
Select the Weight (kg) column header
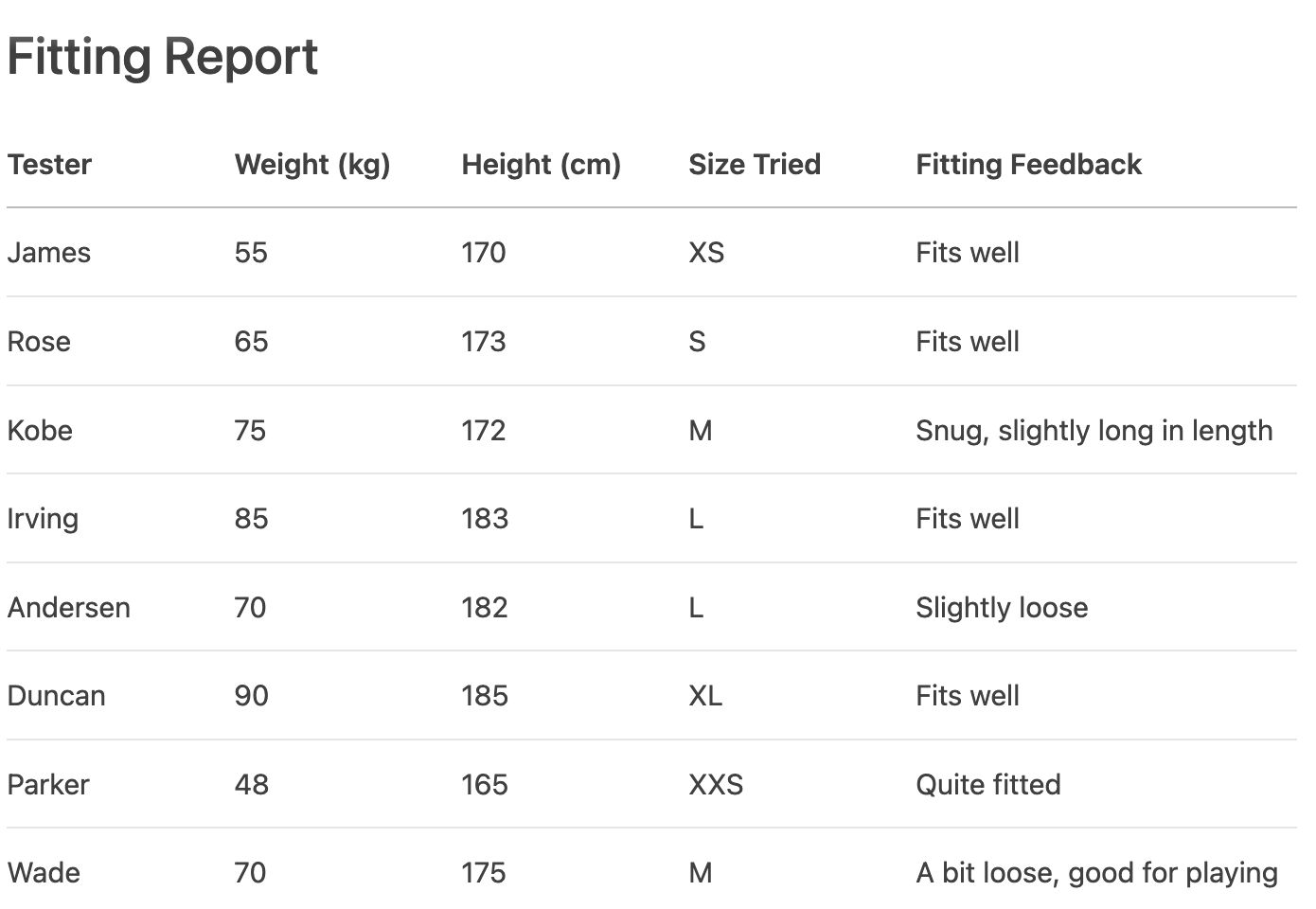(x=312, y=165)
